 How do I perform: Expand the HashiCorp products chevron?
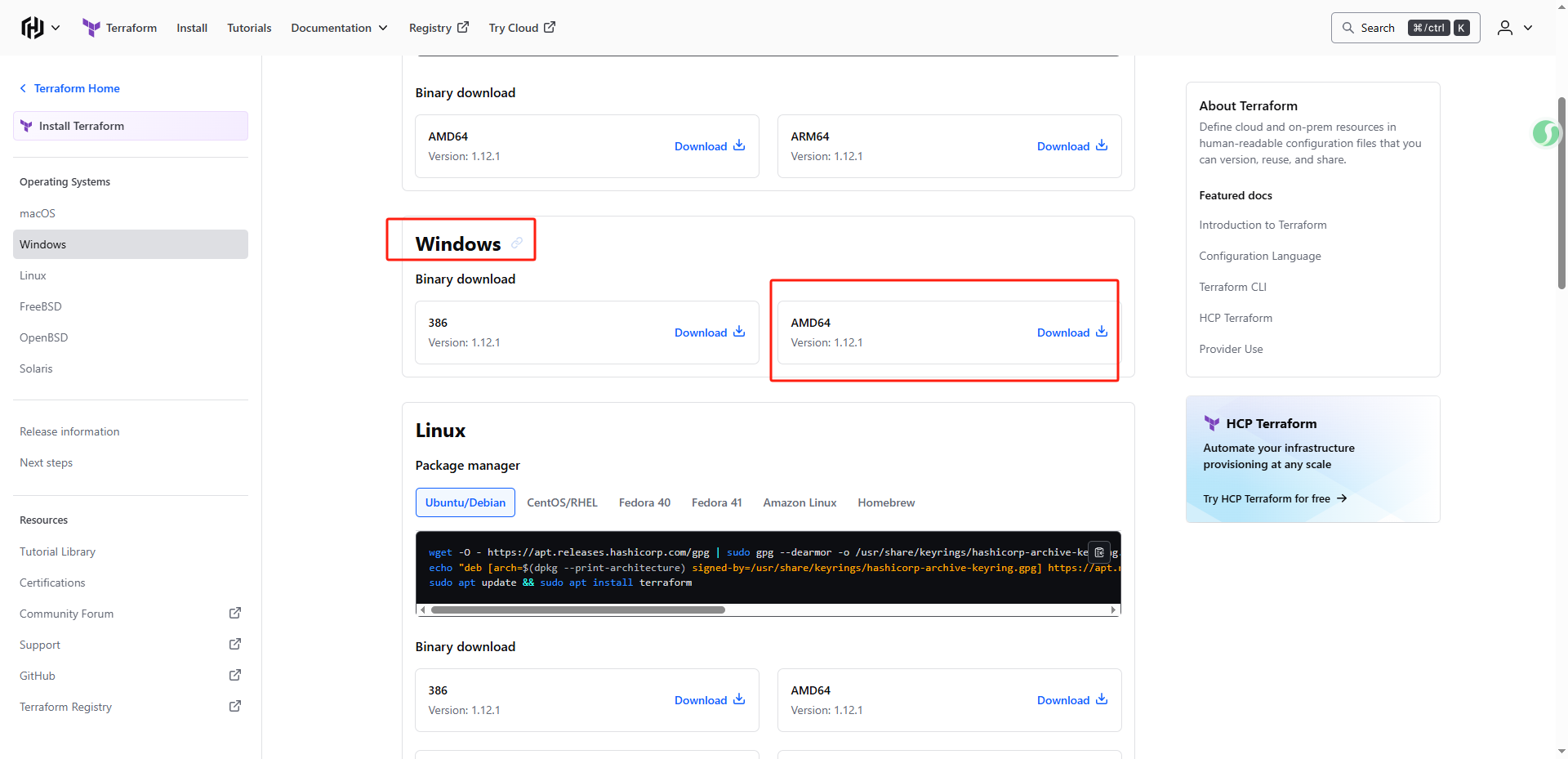point(56,28)
